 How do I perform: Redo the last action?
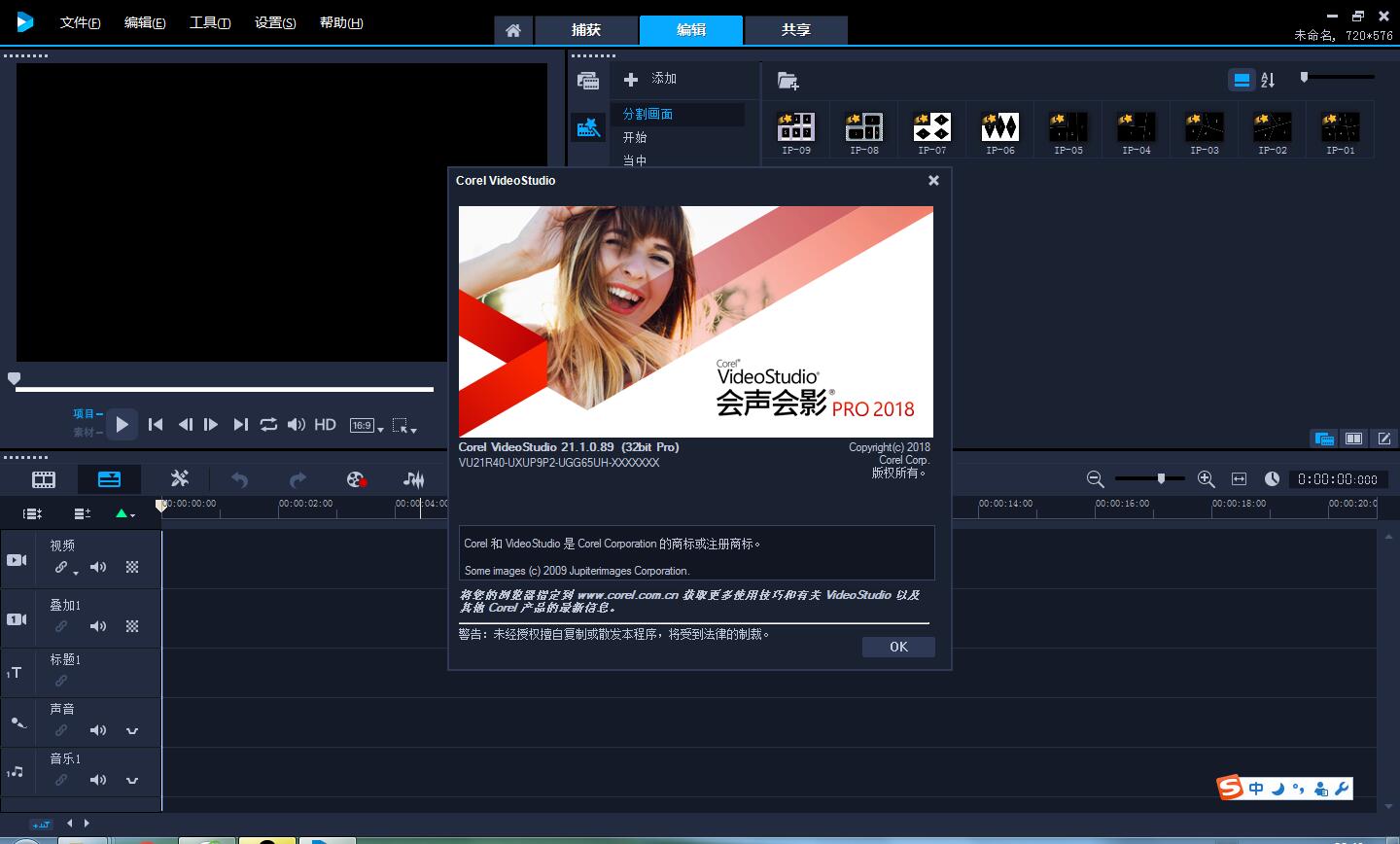[x=298, y=479]
